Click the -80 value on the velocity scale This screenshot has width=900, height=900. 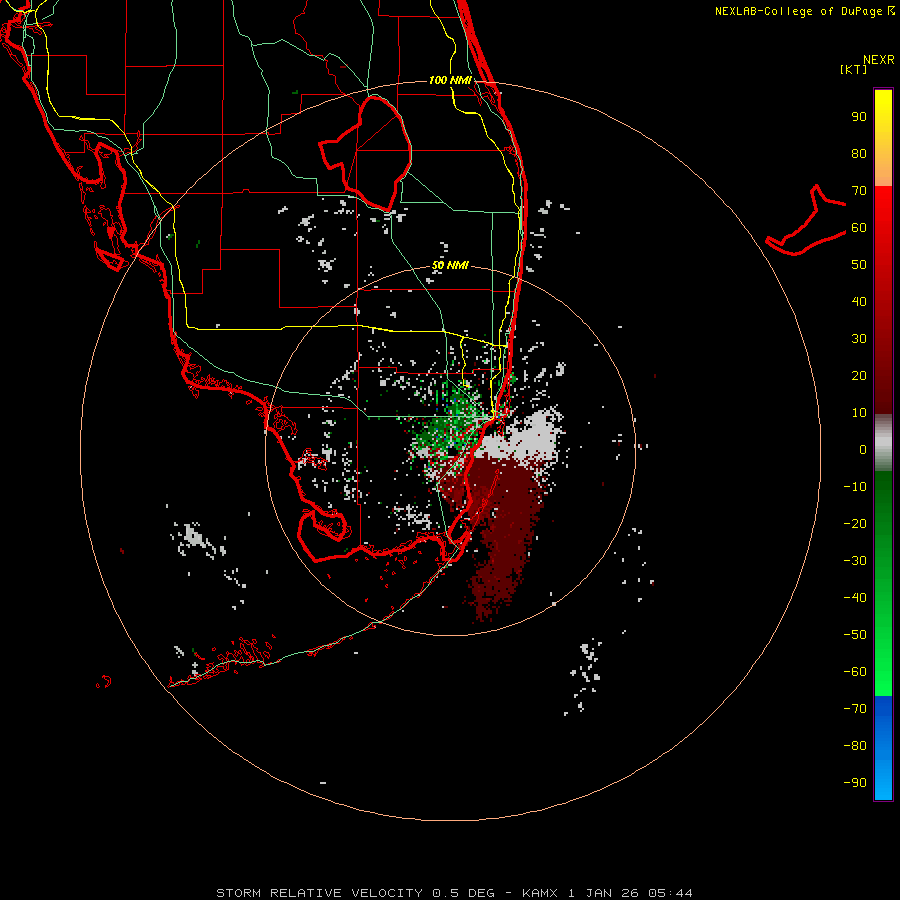coord(855,746)
